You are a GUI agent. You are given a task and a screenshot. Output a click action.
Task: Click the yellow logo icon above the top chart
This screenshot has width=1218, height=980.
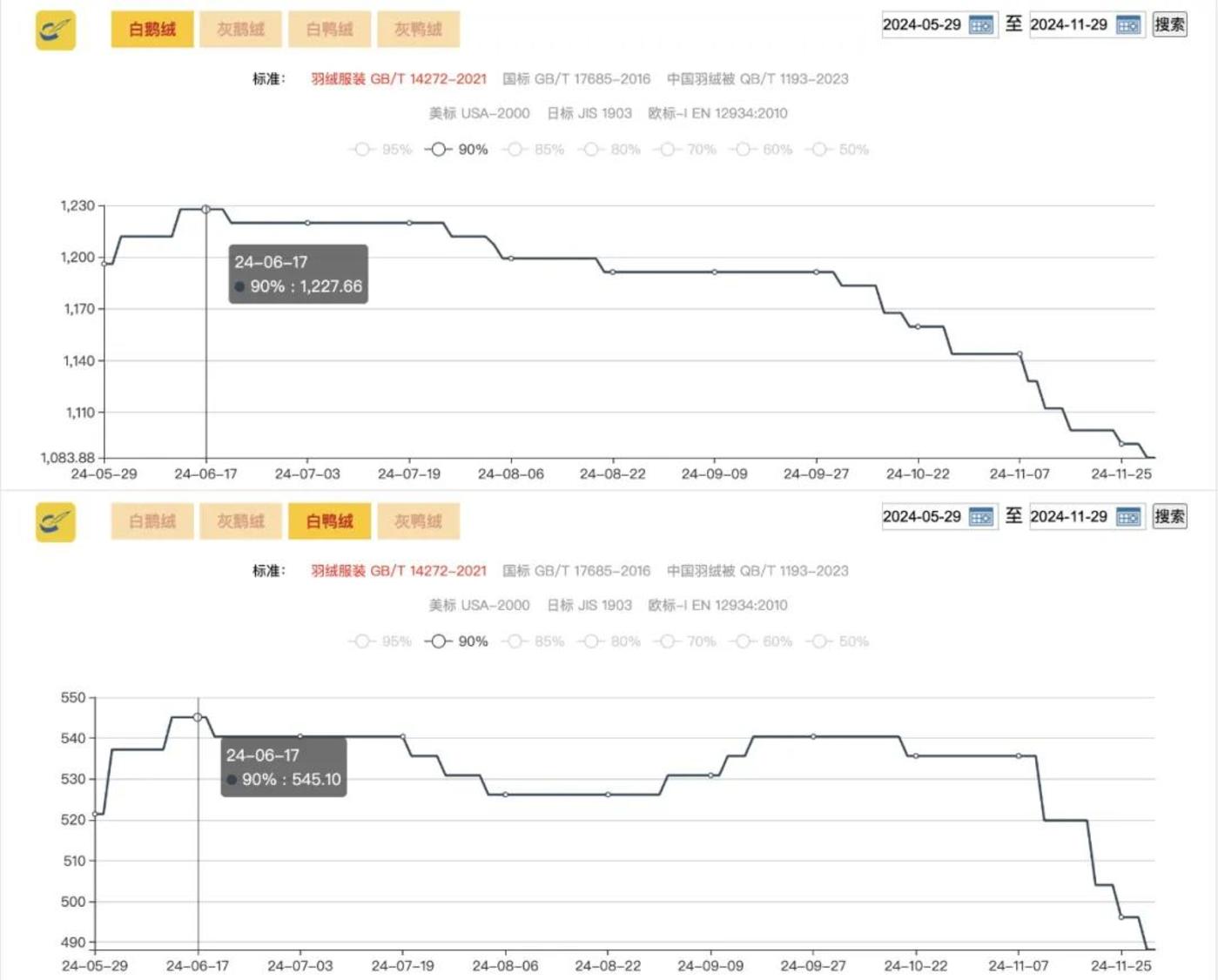pyautogui.click(x=56, y=30)
